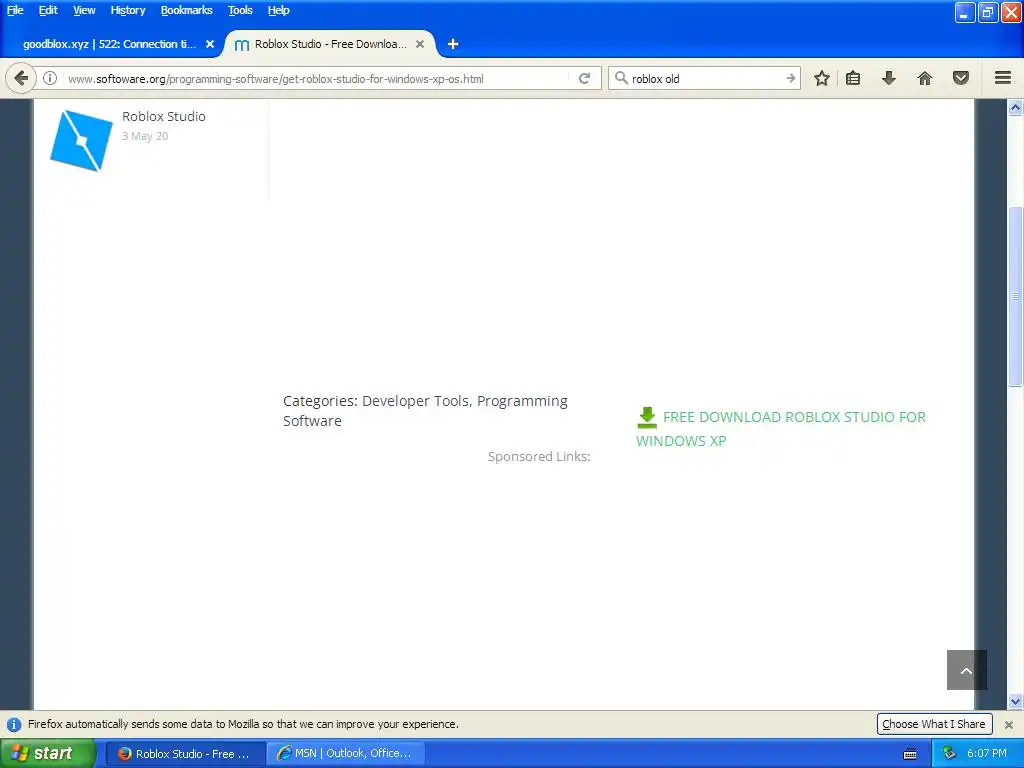Viewport: 1024px width, 768px height.
Task: Click the search box containing roblox old
Action: tap(705, 78)
